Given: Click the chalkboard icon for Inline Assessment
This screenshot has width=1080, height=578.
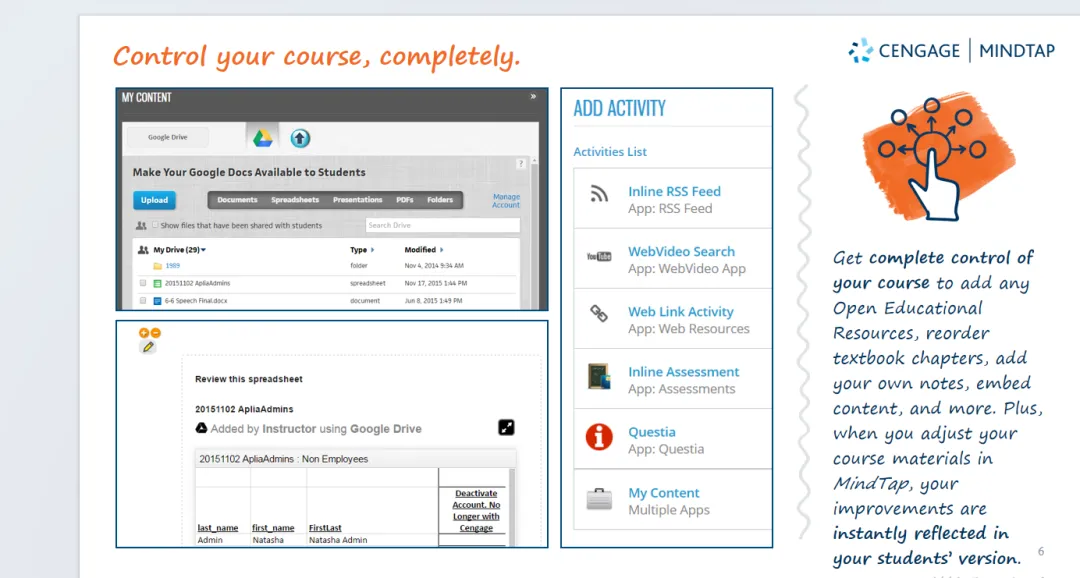Looking at the screenshot, I should point(599,376).
